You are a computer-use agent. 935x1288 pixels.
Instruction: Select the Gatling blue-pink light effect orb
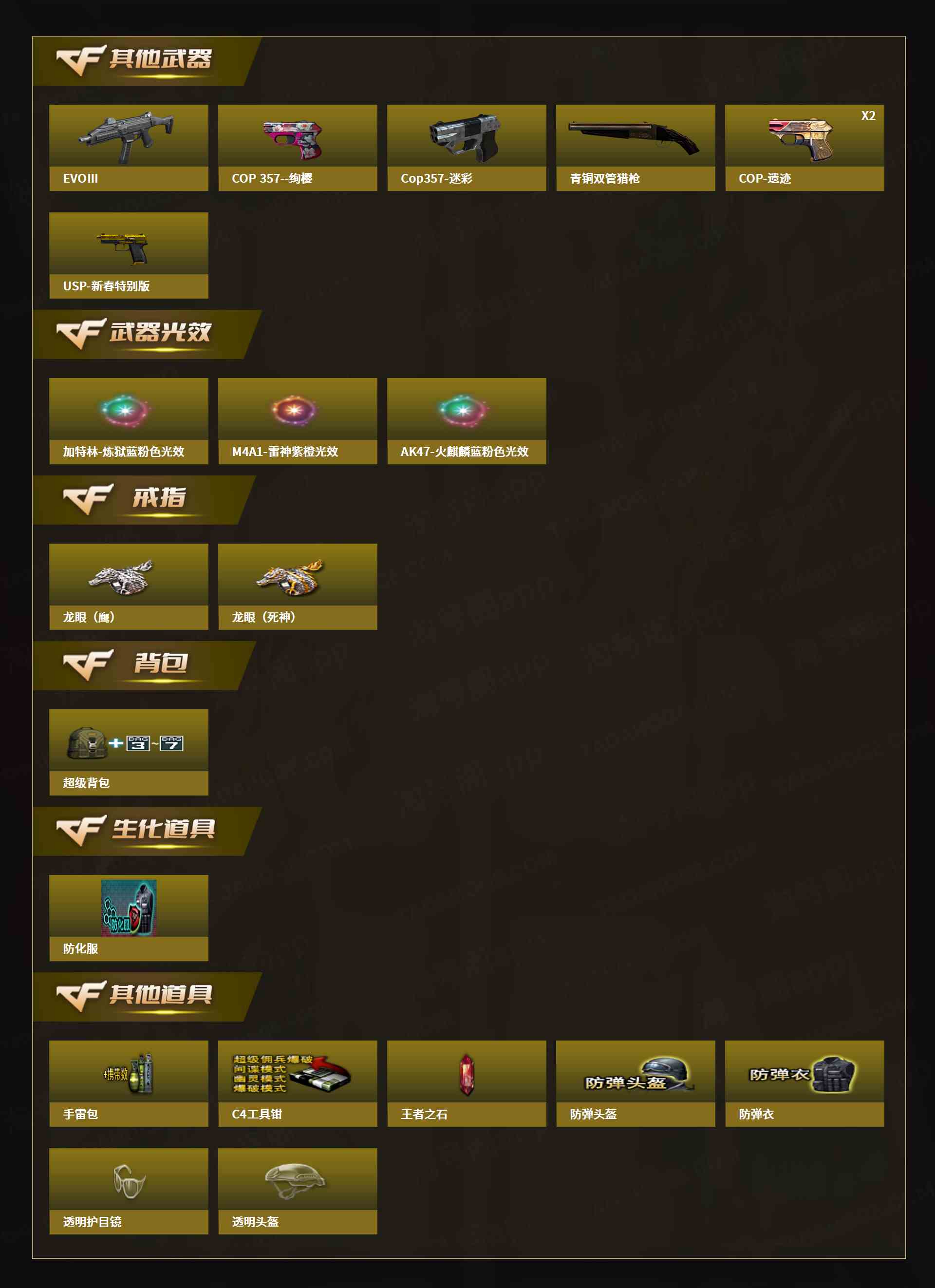126,410
